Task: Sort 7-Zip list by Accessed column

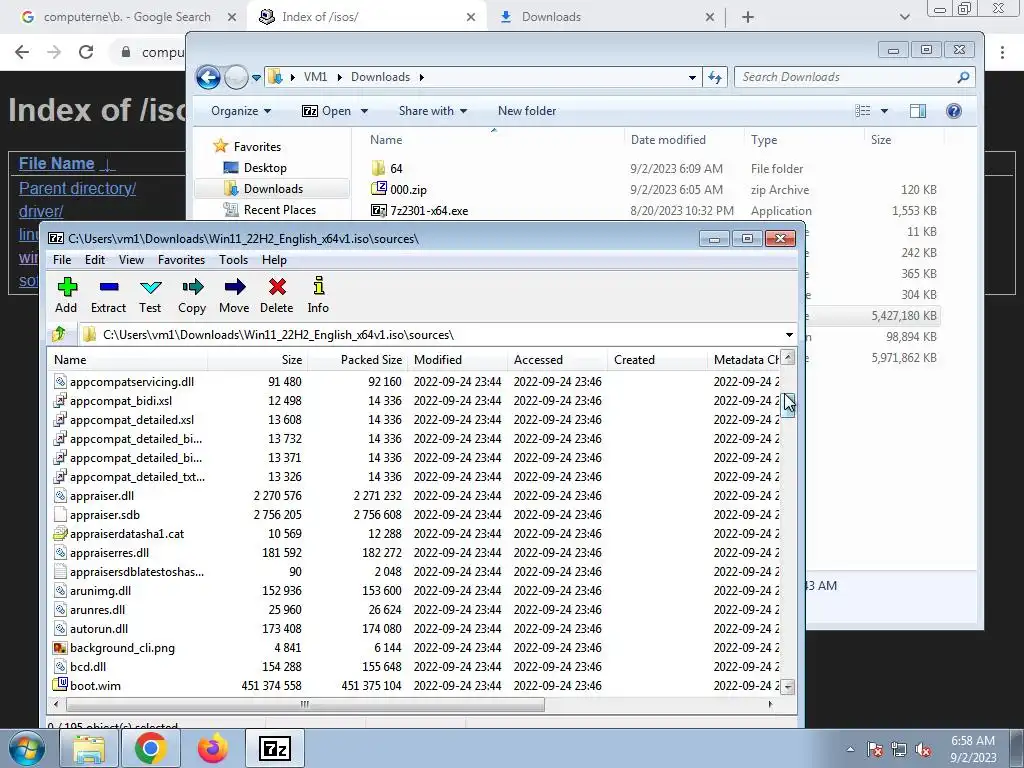Action: tap(557, 360)
